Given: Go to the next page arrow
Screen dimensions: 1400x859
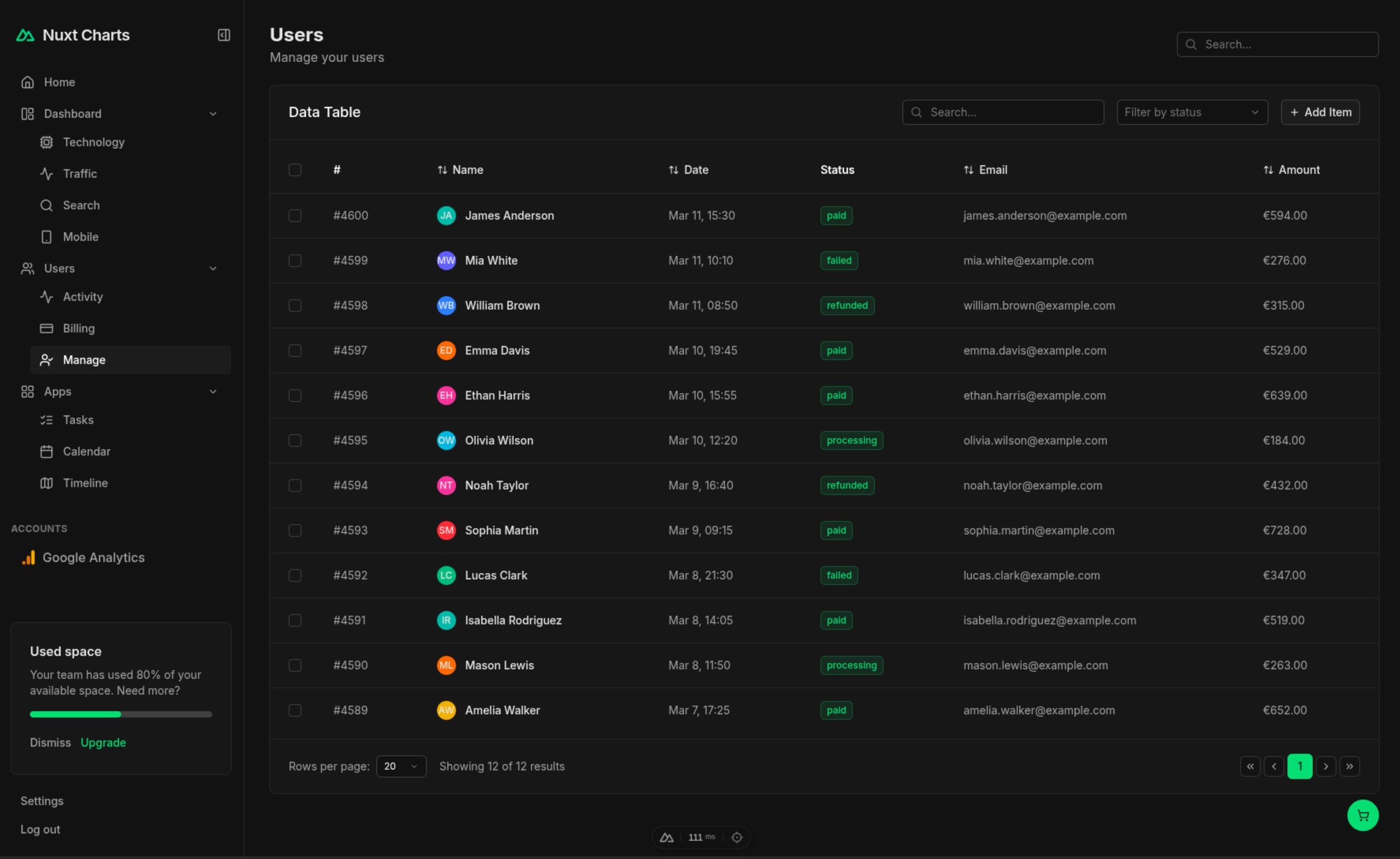Looking at the screenshot, I should [x=1325, y=766].
